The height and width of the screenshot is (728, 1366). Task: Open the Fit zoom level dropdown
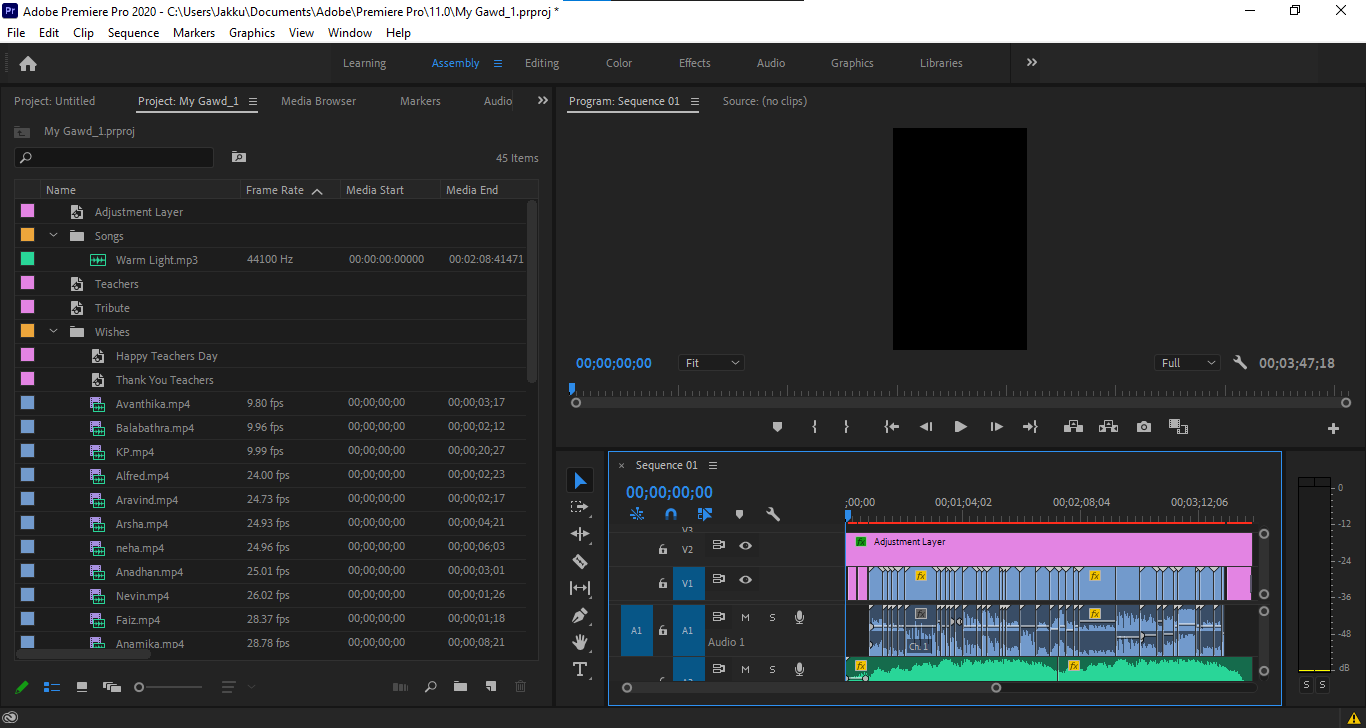(x=712, y=363)
